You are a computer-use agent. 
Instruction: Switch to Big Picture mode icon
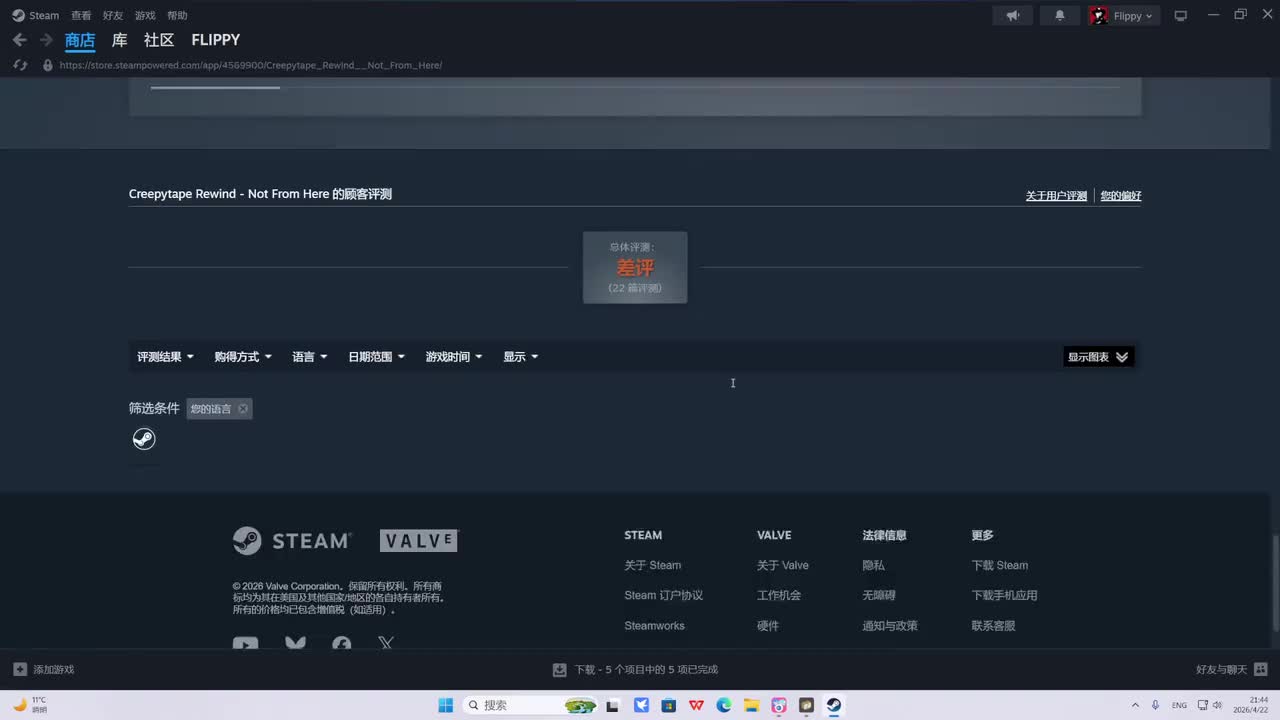tap(1181, 15)
